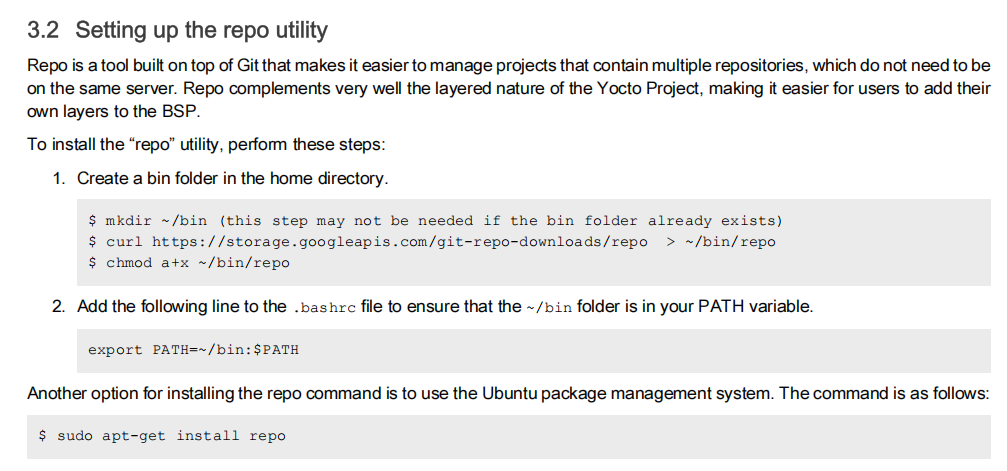
Task: Click the section number "3.2" in the heading
Action: (x=46, y=30)
